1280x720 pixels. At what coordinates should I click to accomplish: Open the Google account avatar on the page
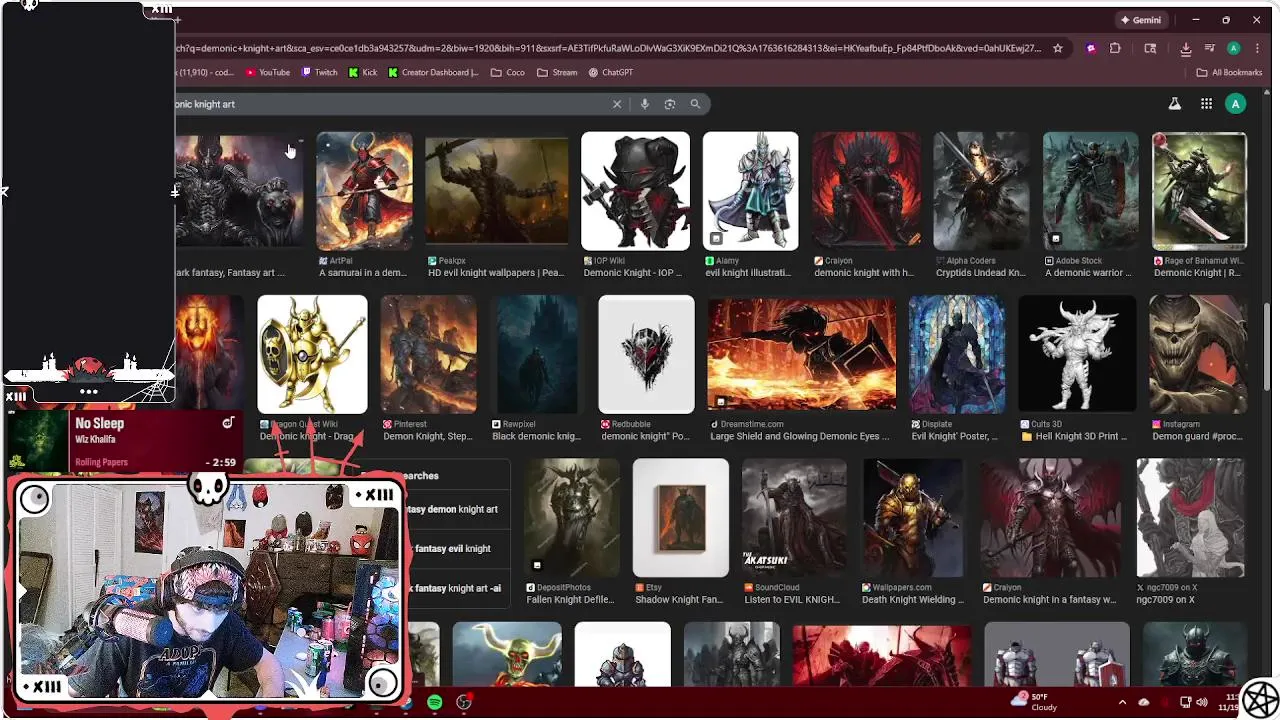[x=1236, y=104]
